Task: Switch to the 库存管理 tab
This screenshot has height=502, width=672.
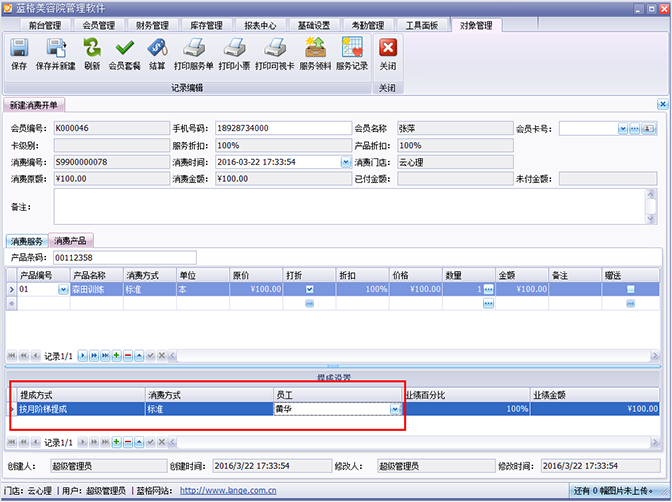Action: coord(206,26)
